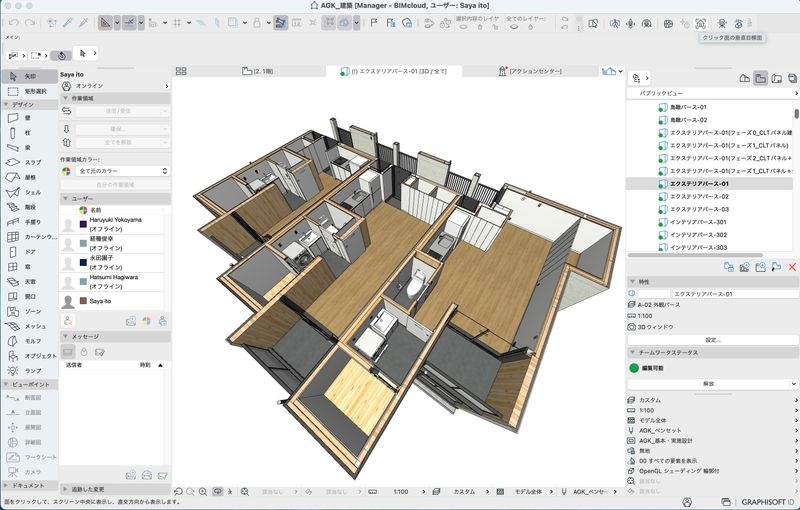The height and width of the screenshot is (510, 800).
Task: Toggle the group suspend toolbar button
Action: (x=329, y=23)
